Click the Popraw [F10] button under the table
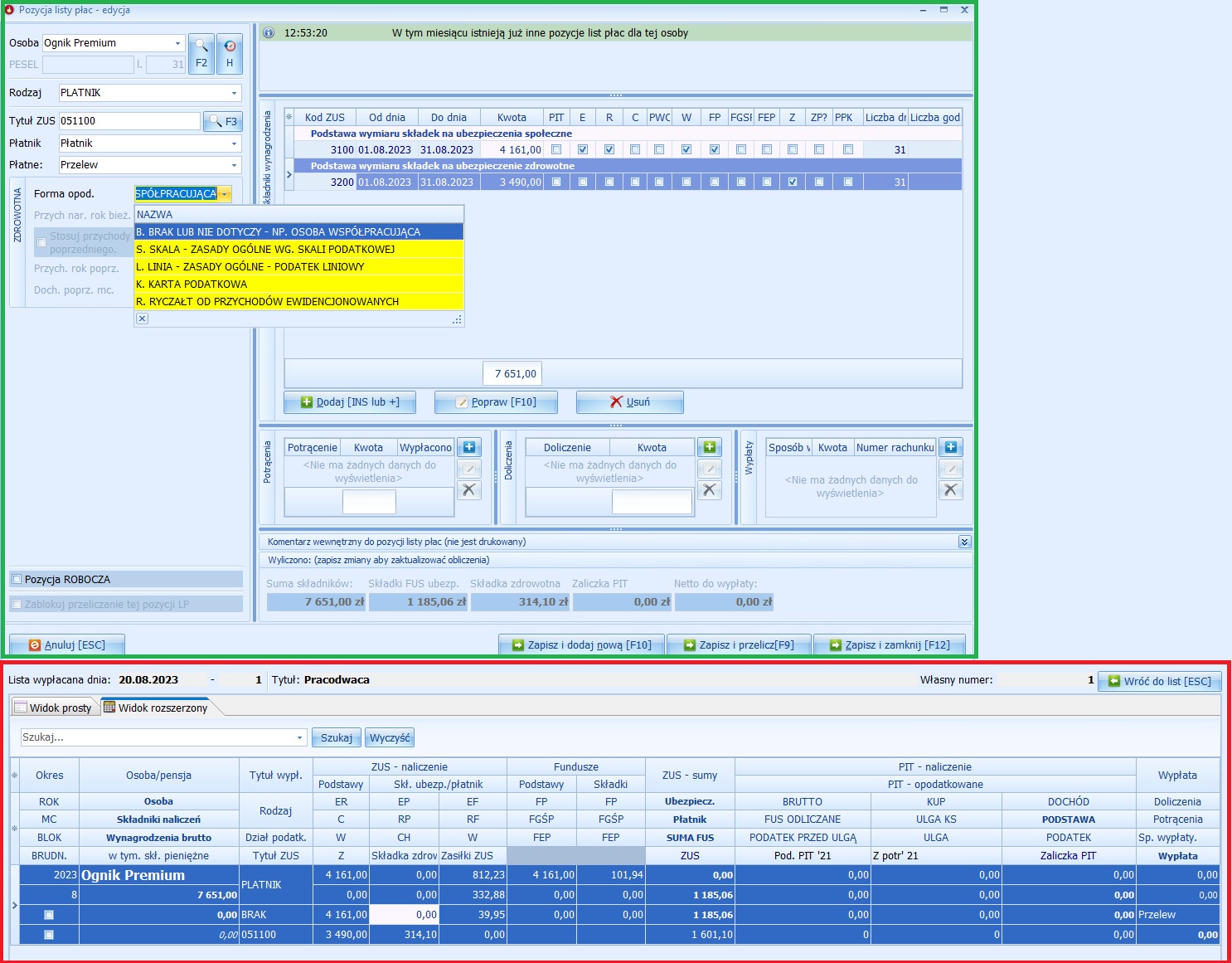1232x963 pixels. [x=496, y=402]
